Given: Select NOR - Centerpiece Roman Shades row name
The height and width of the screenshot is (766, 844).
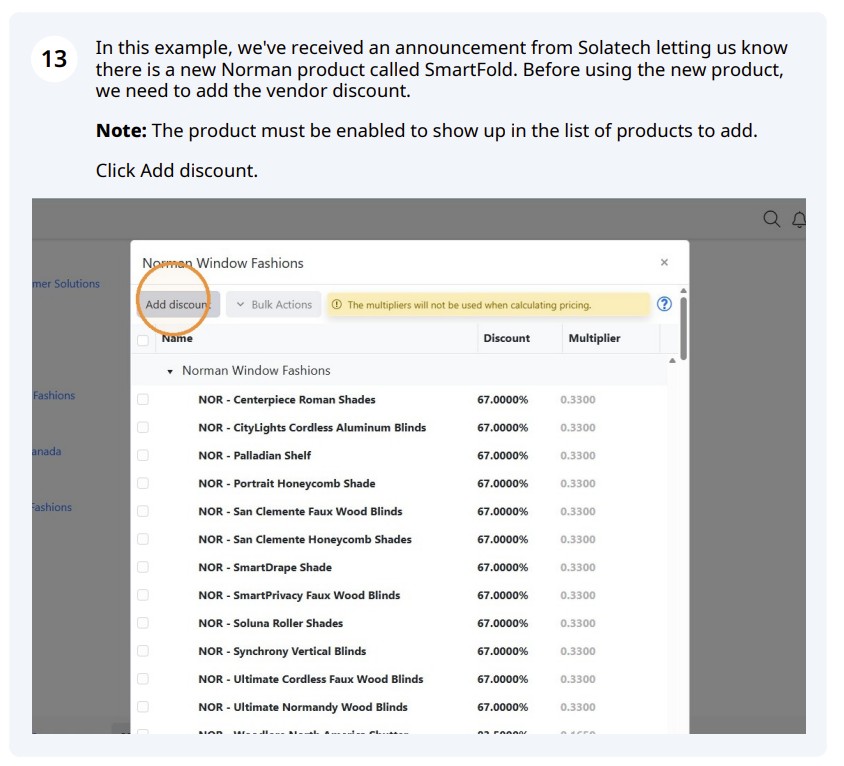Looking at the screenshot, I should click(x=287, y=399).
